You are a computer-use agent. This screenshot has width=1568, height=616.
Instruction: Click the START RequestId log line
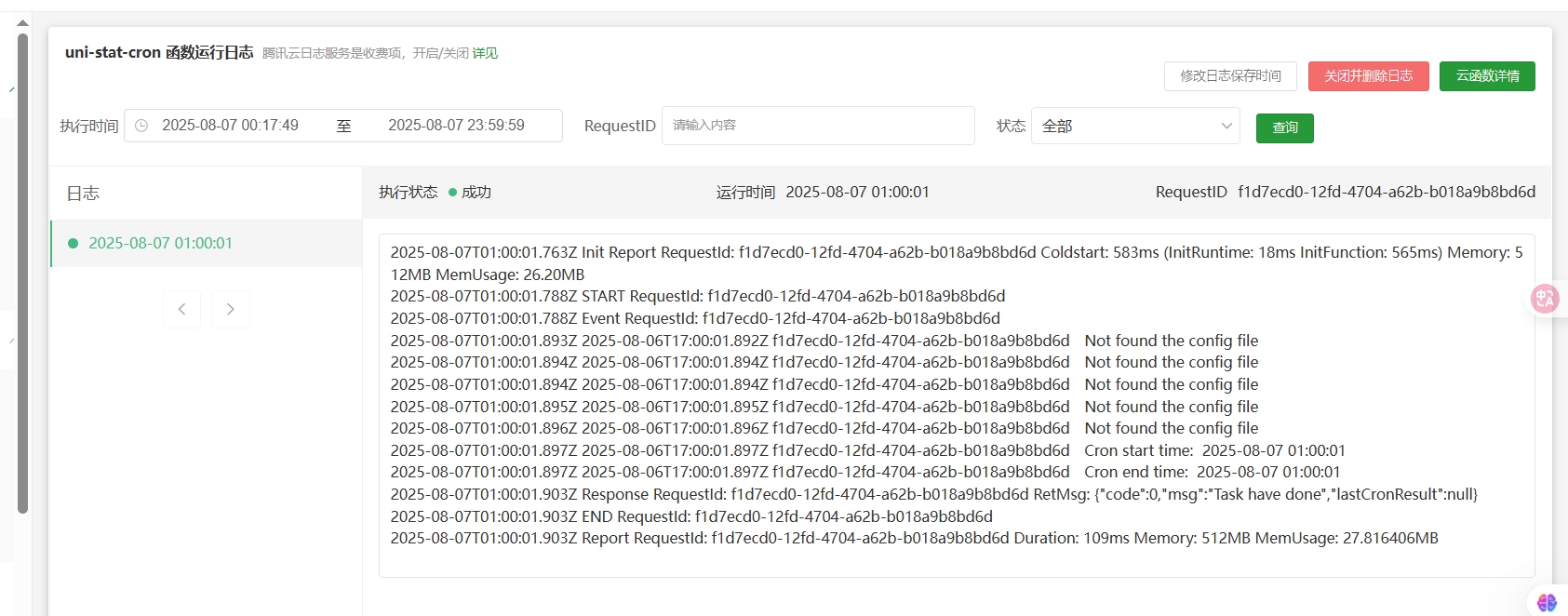tap(698, 297)
